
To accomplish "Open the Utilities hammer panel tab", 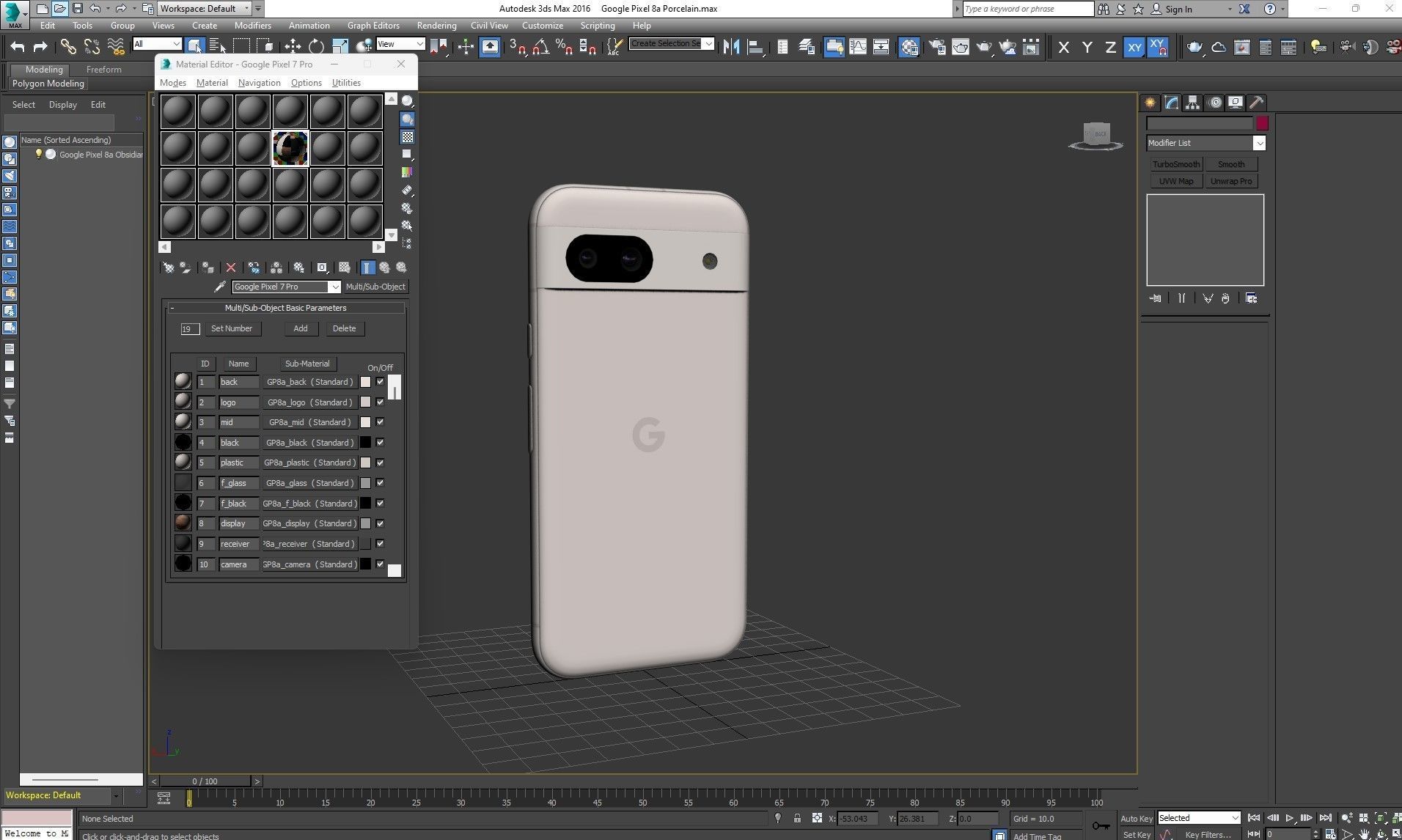I will 1256,103.
